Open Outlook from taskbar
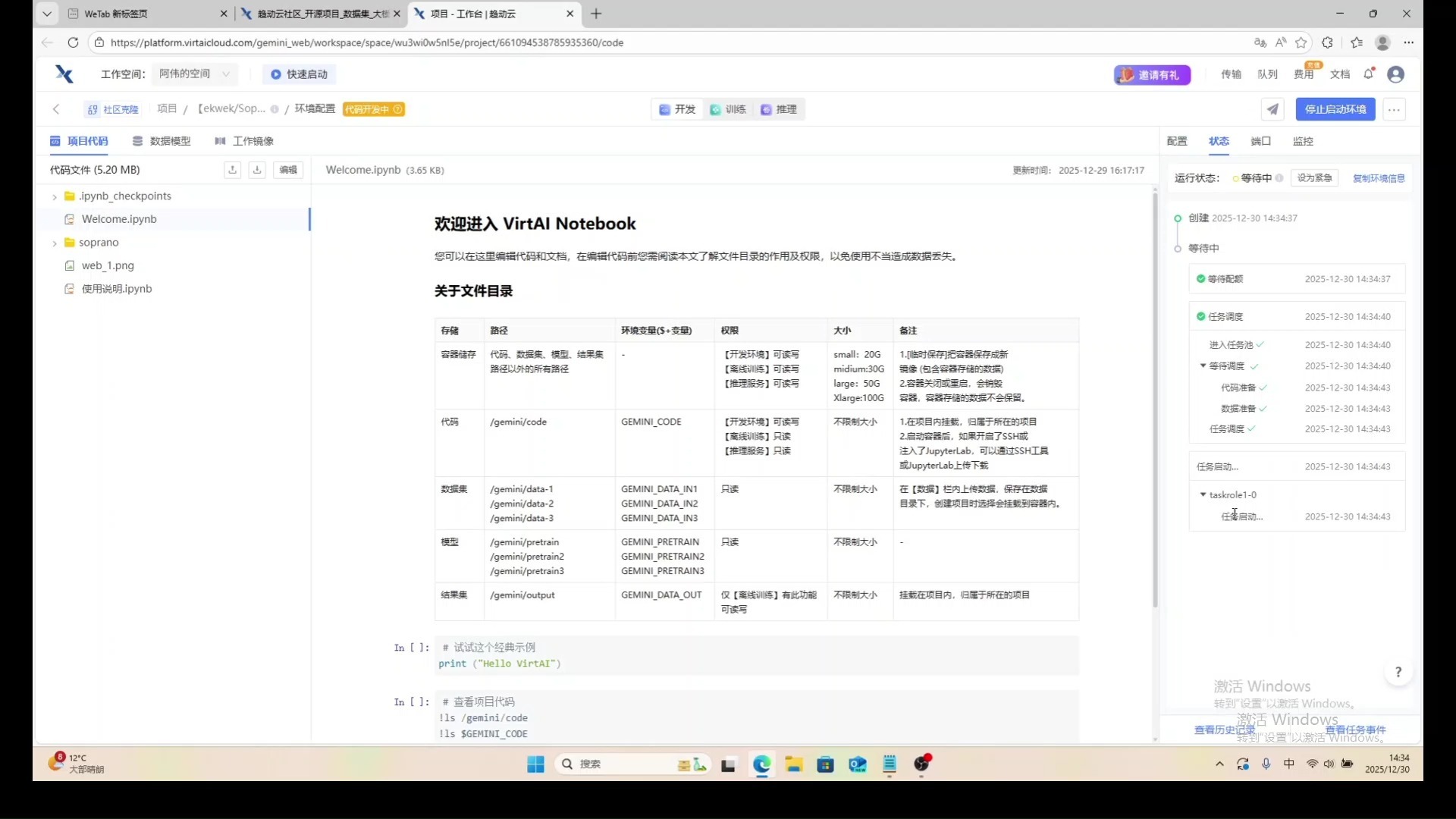The image size is (1456, 819). 858,764
